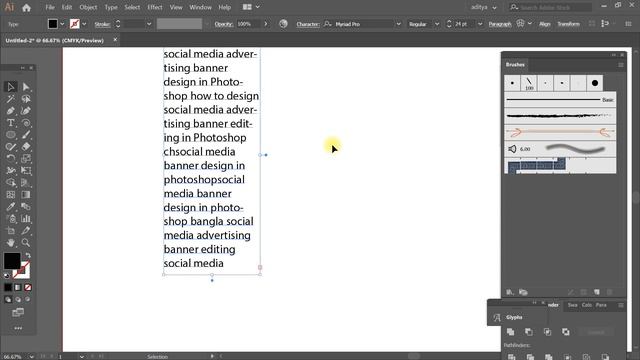Open Edit Toolbar three-dots button
This screenshot has width=640, height=360.
pos(18,328)
